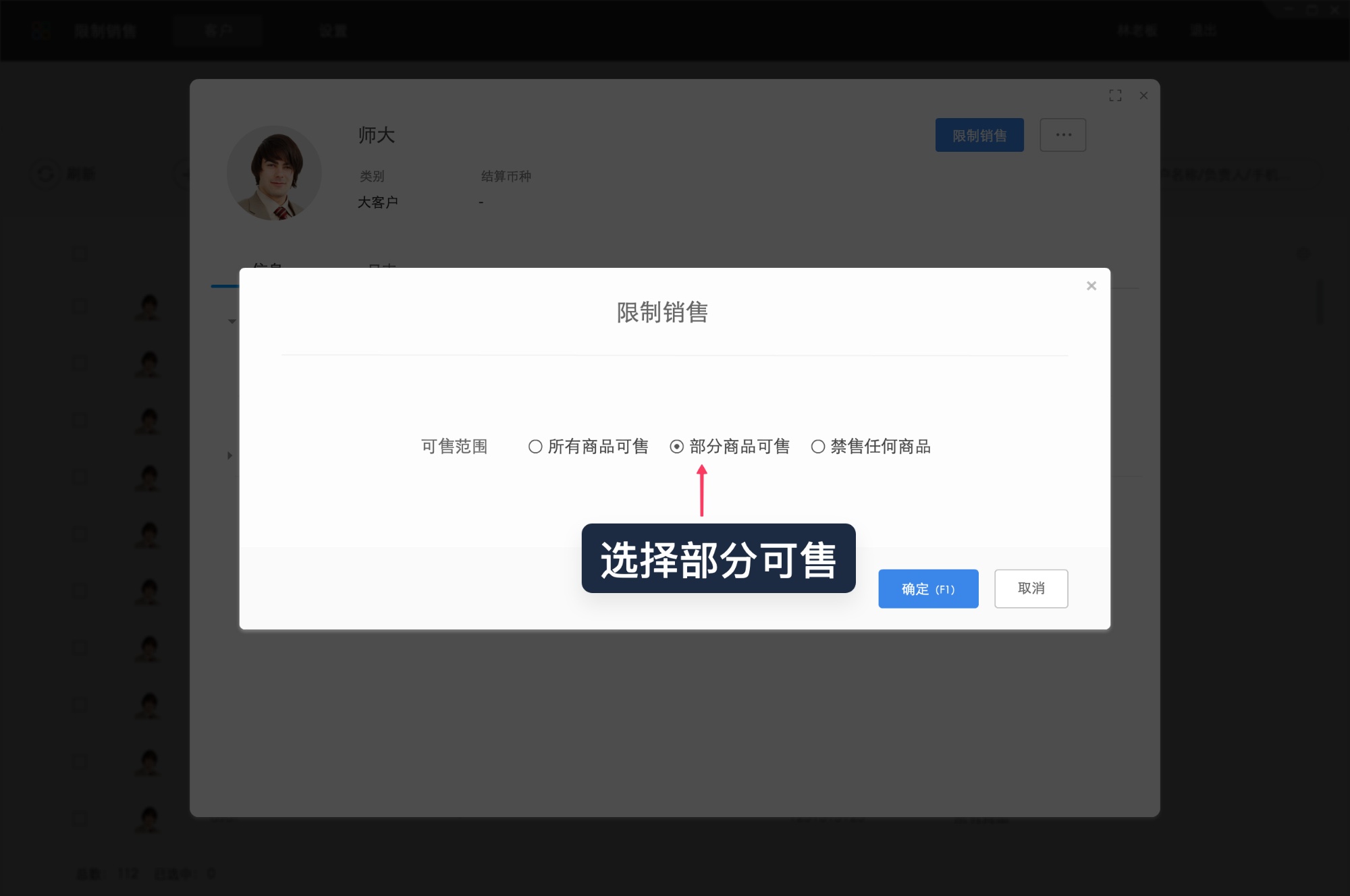This screenshot has height=896, width=1350.
Task: Select the 所有商品可售 radio option
Action: [x=535, y=446]
